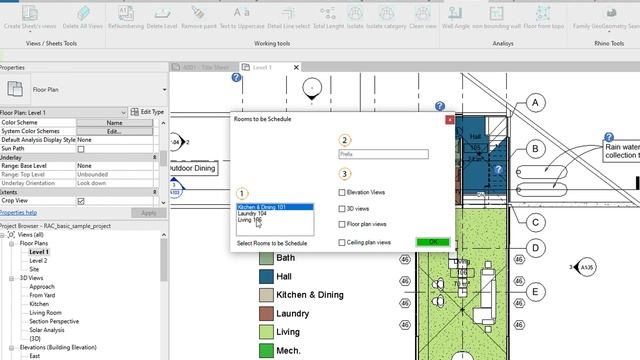The image size is (640, 360).
Task: Run the Delete All Views tool
Action: [83, 18]
